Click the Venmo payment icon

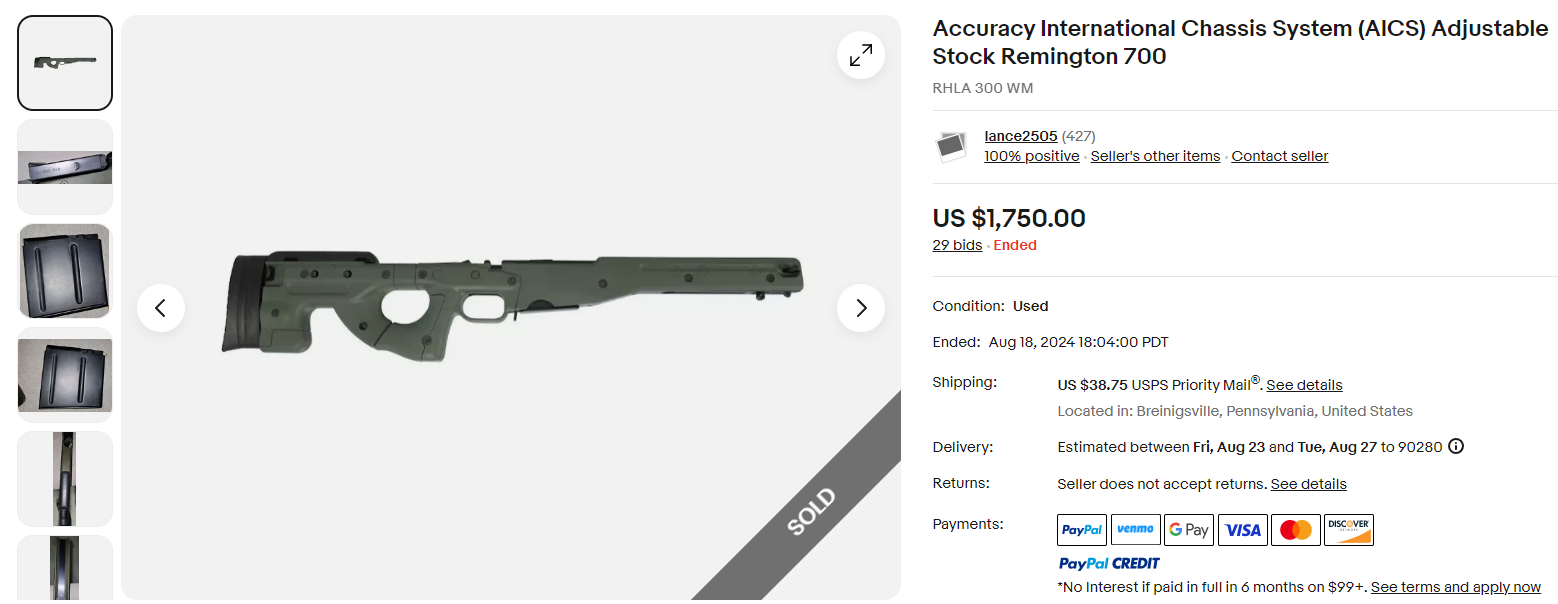(1135, 530)
